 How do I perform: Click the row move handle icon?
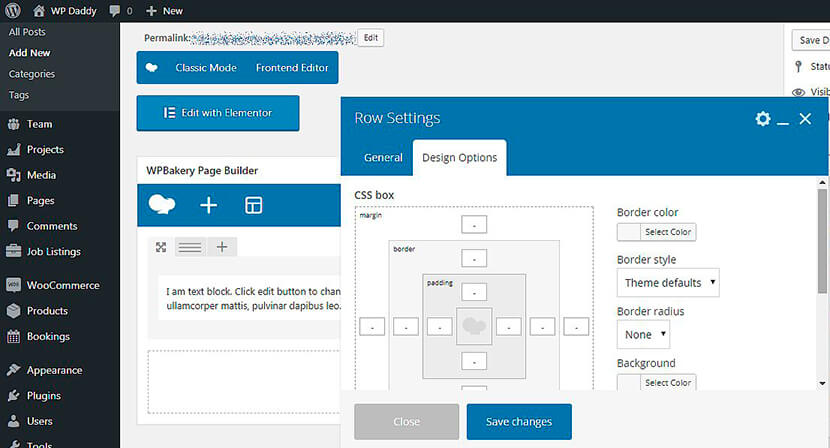point(161,247)
